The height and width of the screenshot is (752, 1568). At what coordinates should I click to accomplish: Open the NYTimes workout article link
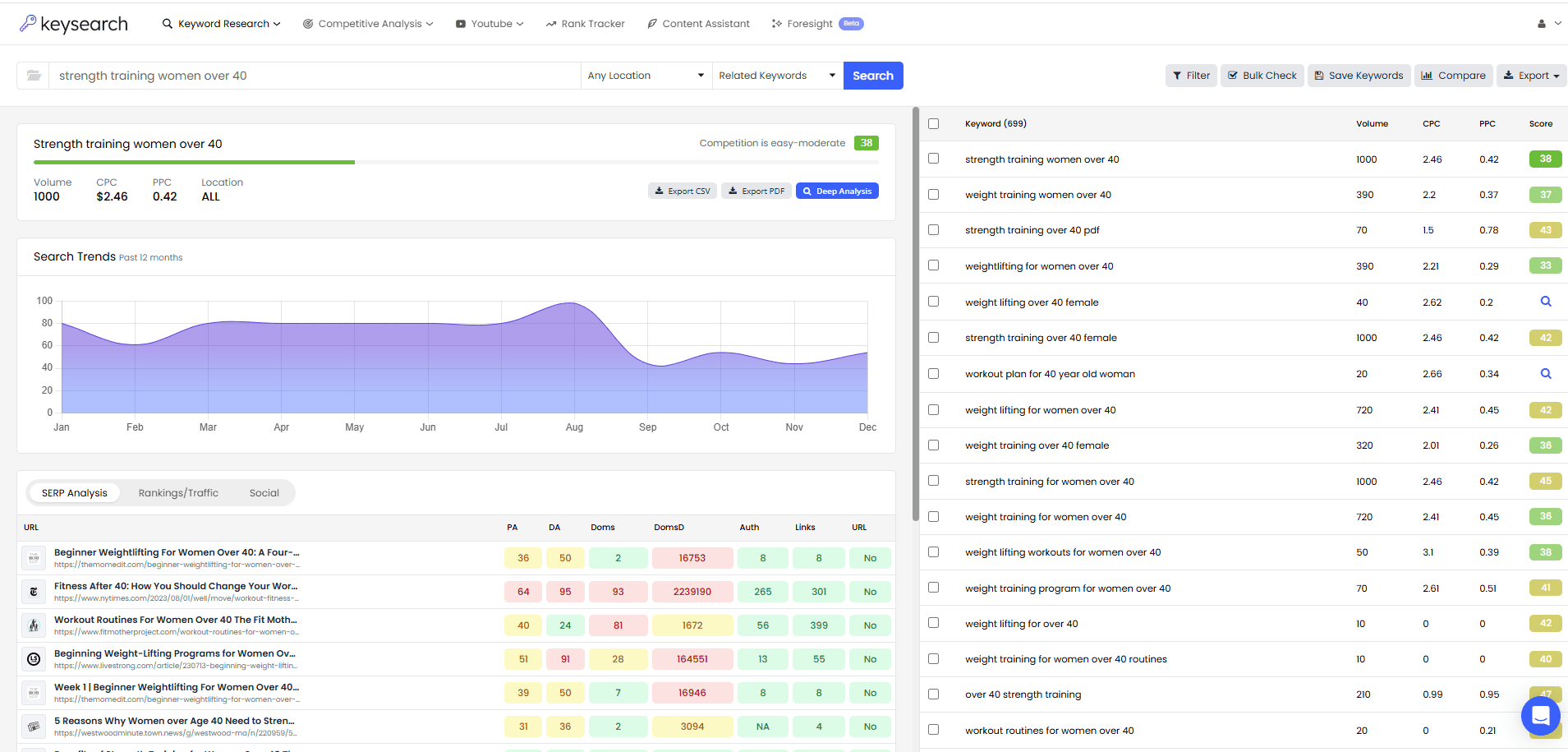[176, 586]
